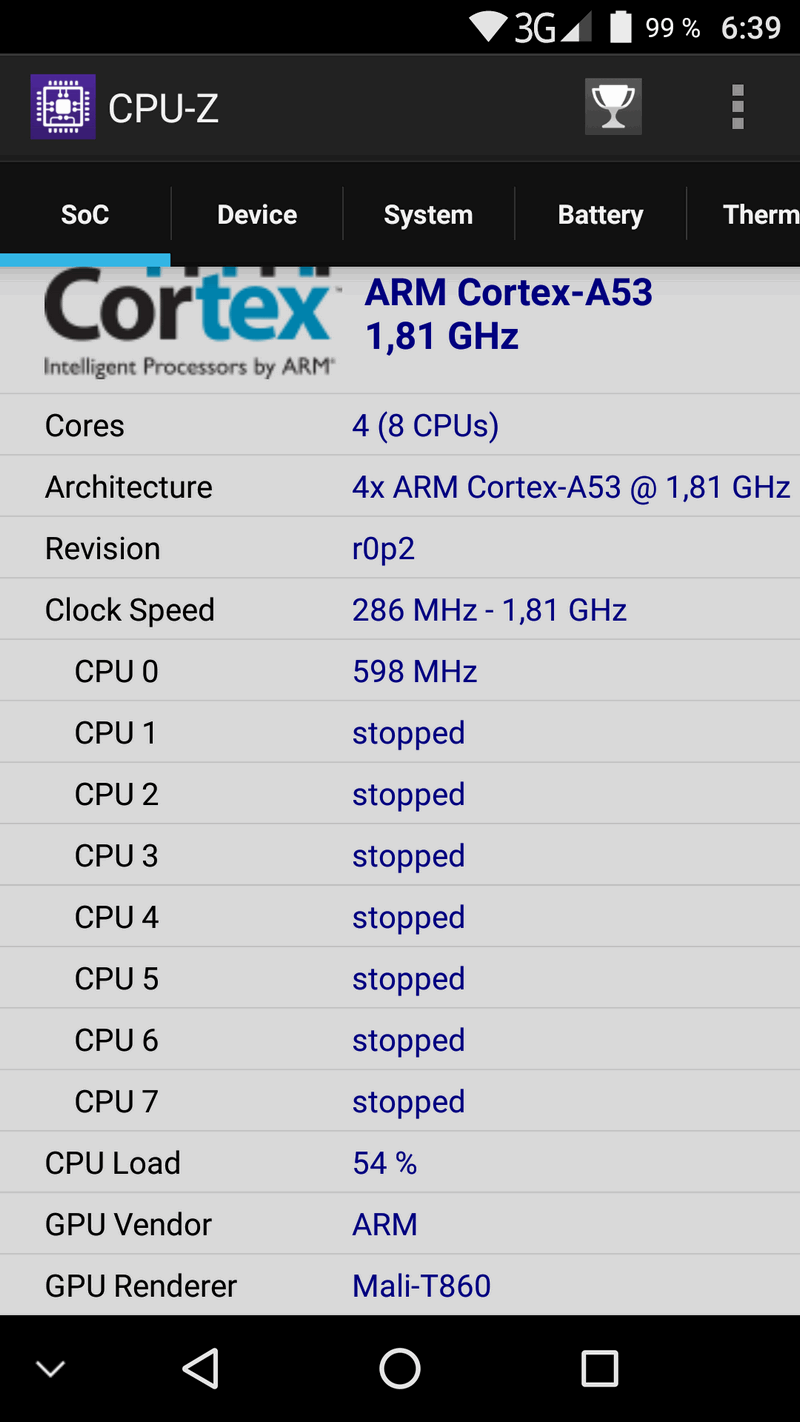800x1422 pixels.
Task: Tap the Clock Speed row
Action: pos(400,609)
